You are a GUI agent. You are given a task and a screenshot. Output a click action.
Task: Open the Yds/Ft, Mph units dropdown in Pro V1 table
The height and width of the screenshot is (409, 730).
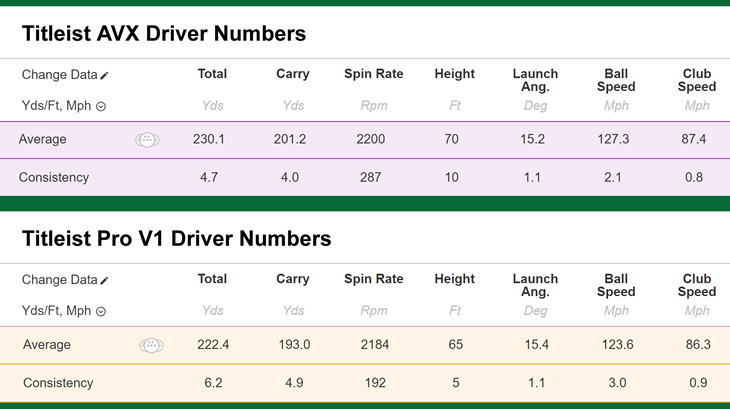[x=101, y=312]
